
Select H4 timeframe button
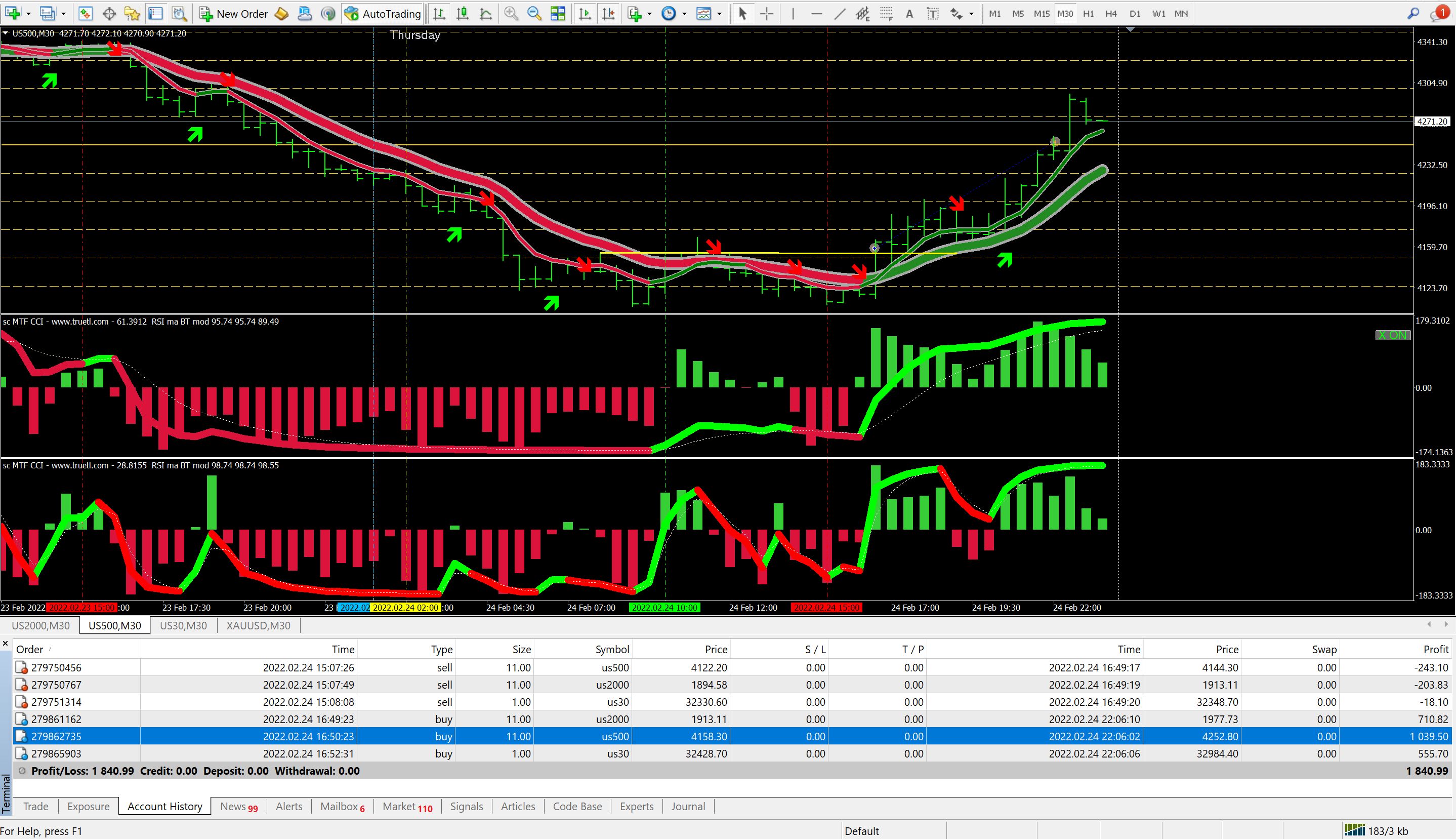1111,13
